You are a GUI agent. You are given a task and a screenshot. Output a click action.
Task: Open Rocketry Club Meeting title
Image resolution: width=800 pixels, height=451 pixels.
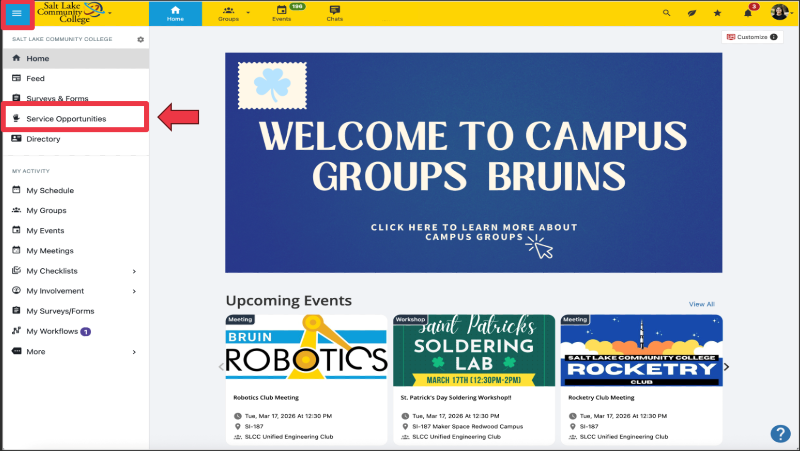(x=601, y=397)
